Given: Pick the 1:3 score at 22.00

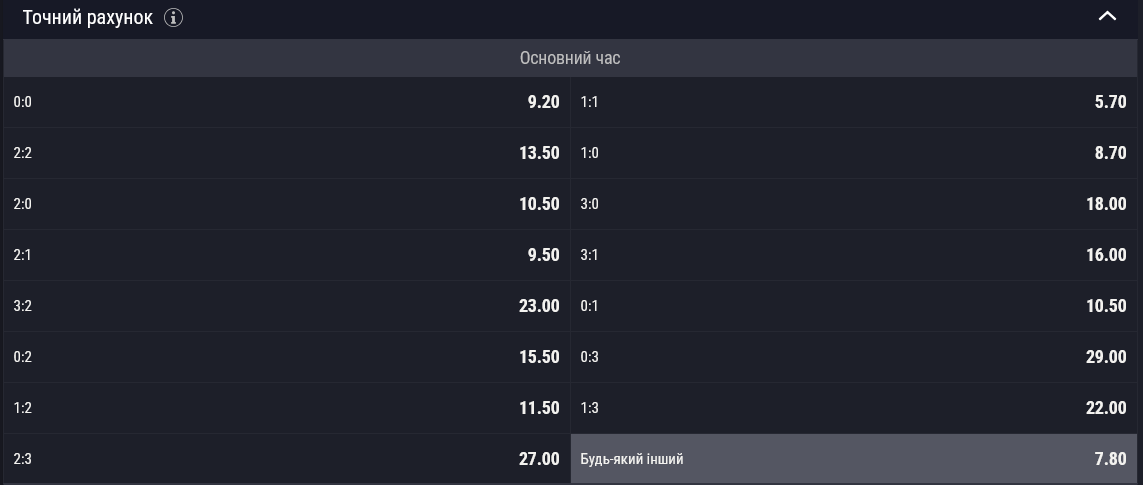Looking at the screenshot, I should click(x=854, y=408).
